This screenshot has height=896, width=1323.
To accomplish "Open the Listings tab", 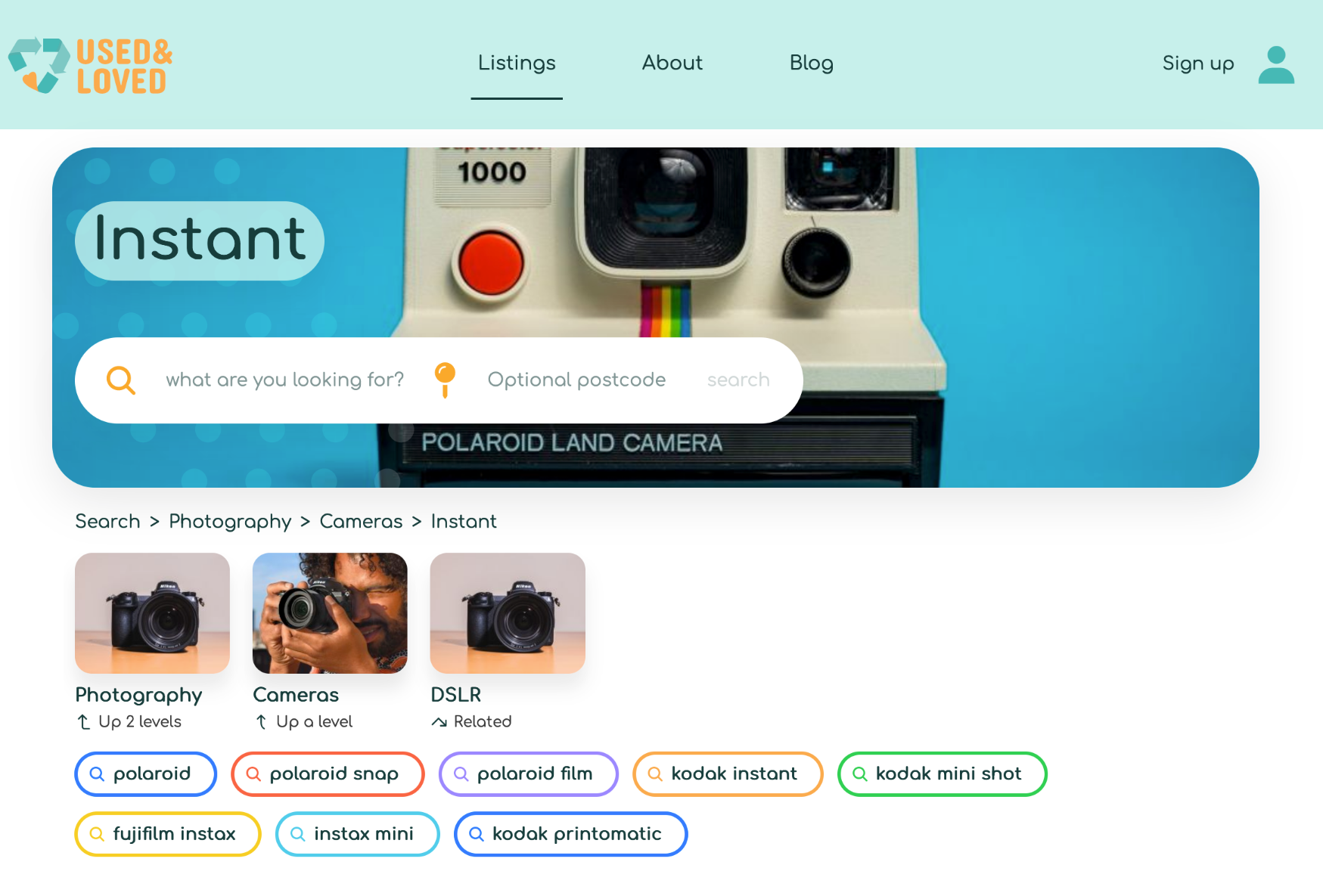I will (x=517, y=63).
